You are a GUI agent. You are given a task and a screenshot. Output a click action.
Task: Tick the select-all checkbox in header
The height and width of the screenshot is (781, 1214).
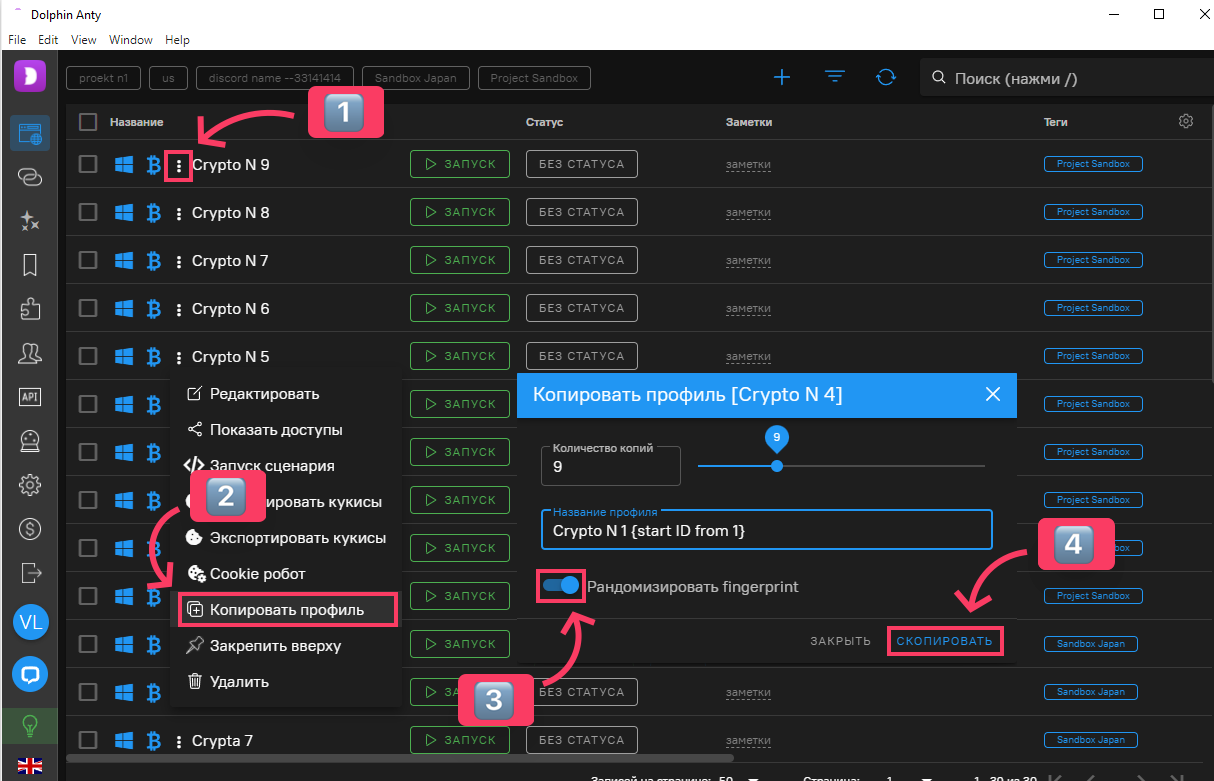coord(88,122)
